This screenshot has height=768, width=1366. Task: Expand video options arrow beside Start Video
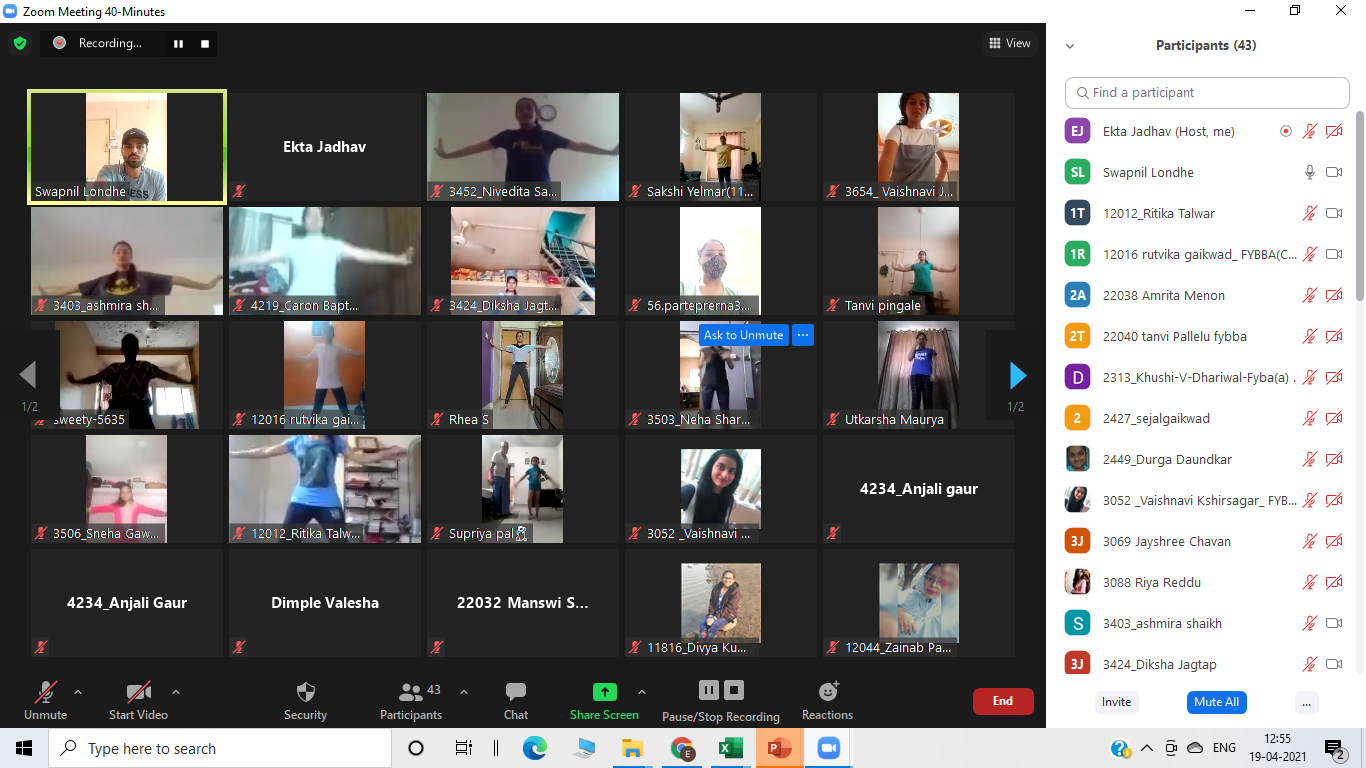[x=176, y=691]
